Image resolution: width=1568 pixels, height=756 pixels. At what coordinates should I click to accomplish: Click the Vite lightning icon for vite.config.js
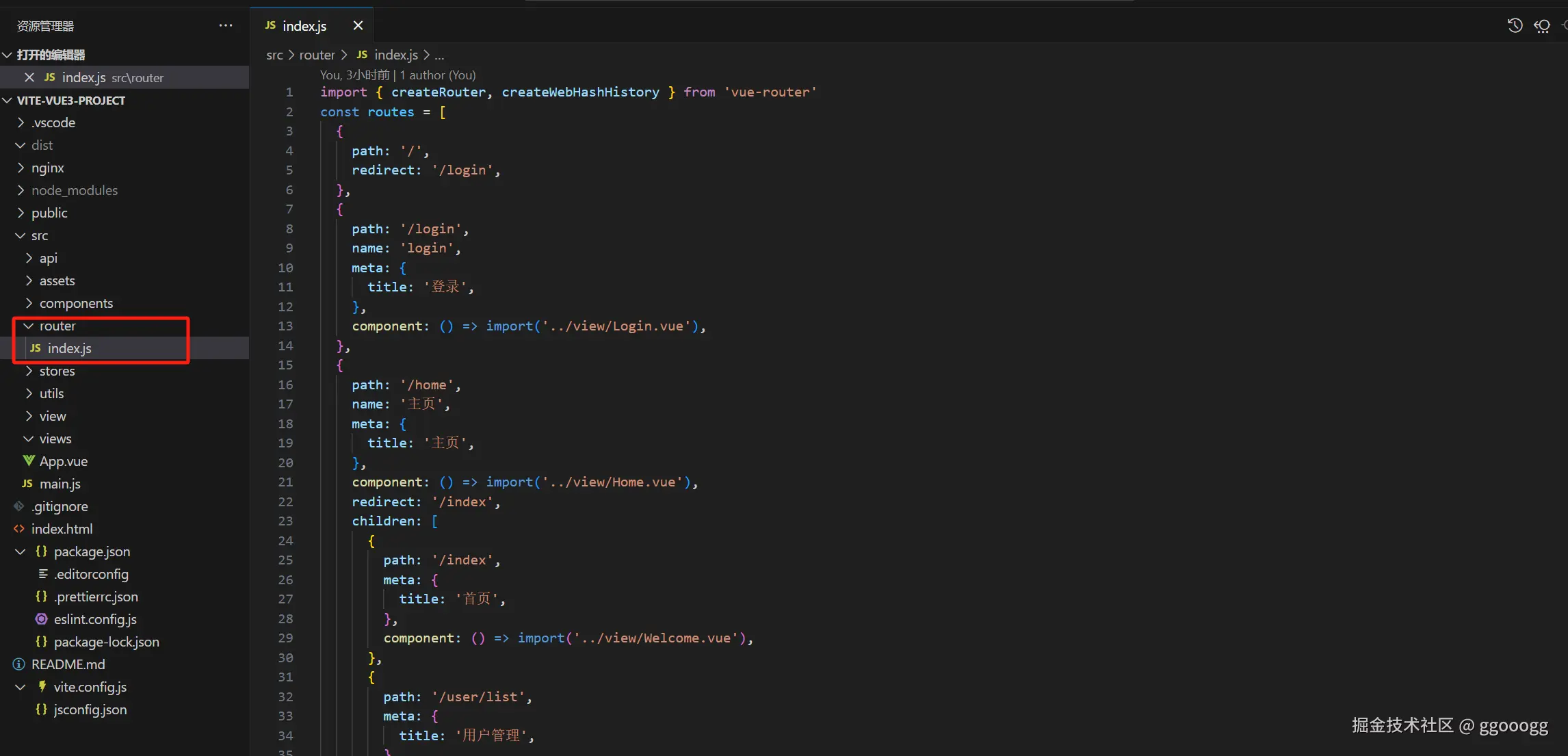click(42, 687)
